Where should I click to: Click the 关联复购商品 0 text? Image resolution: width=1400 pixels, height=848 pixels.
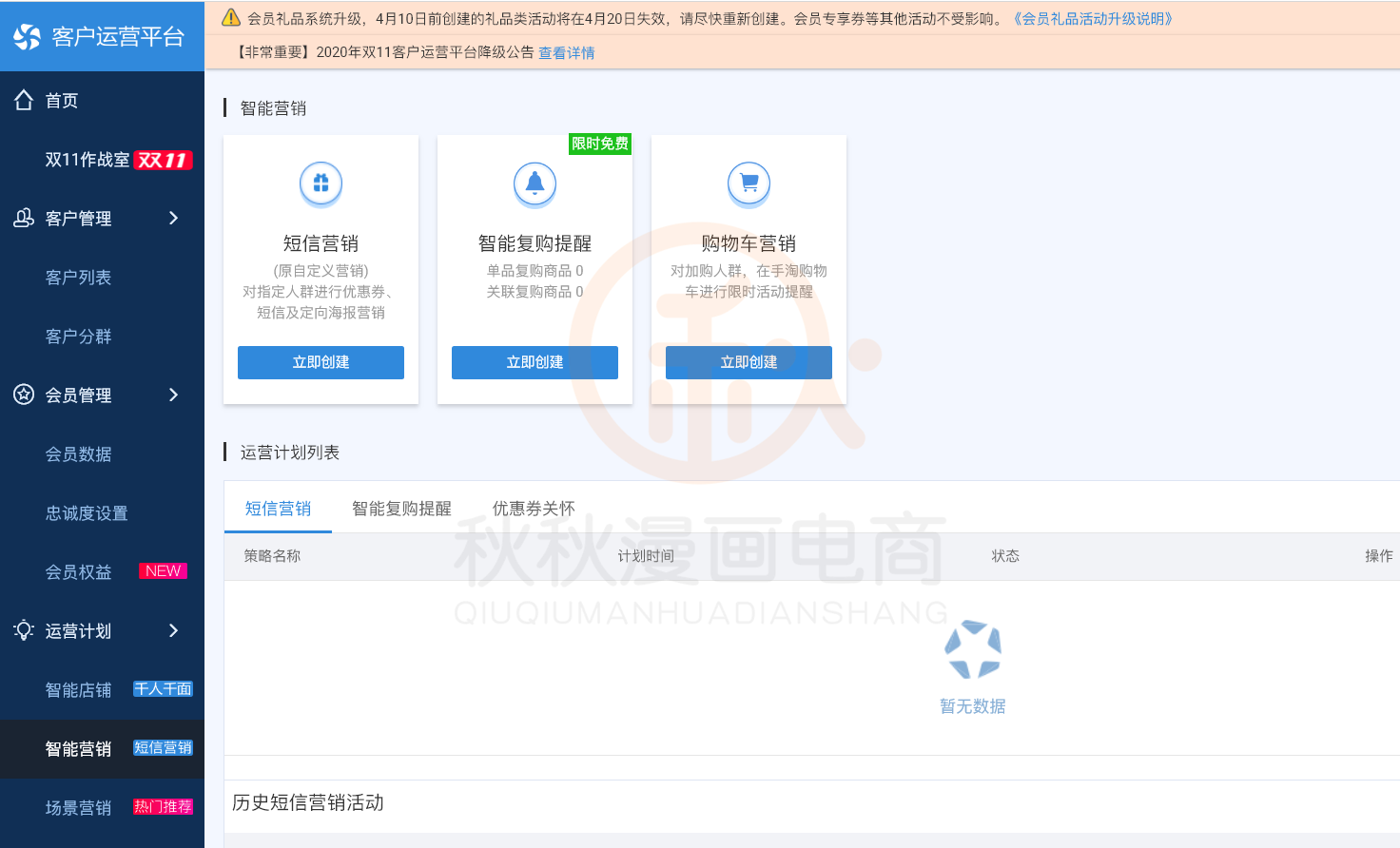(x=535, y=292)
